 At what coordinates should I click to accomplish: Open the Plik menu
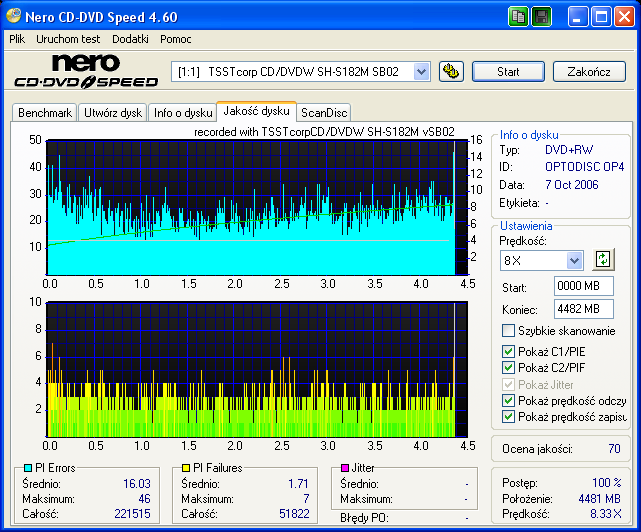[x=17, y=39]
